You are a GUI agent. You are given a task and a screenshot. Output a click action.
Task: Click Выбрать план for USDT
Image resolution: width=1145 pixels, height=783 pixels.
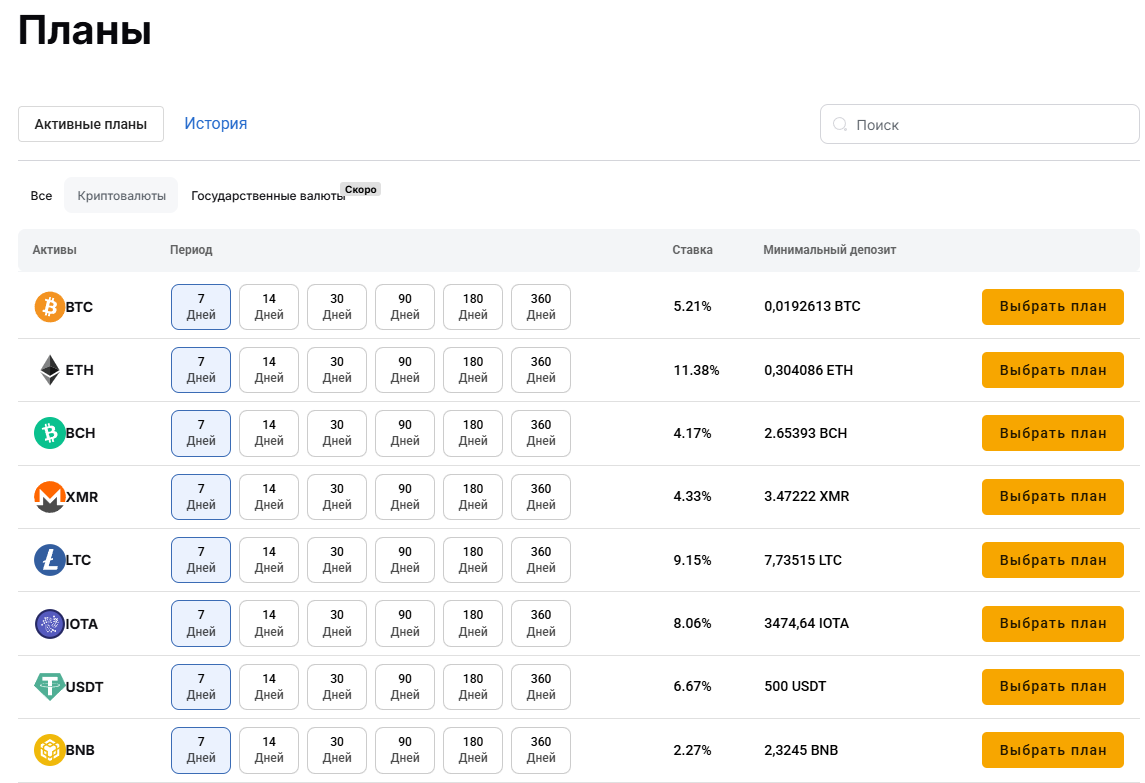tap(1052, 687)
